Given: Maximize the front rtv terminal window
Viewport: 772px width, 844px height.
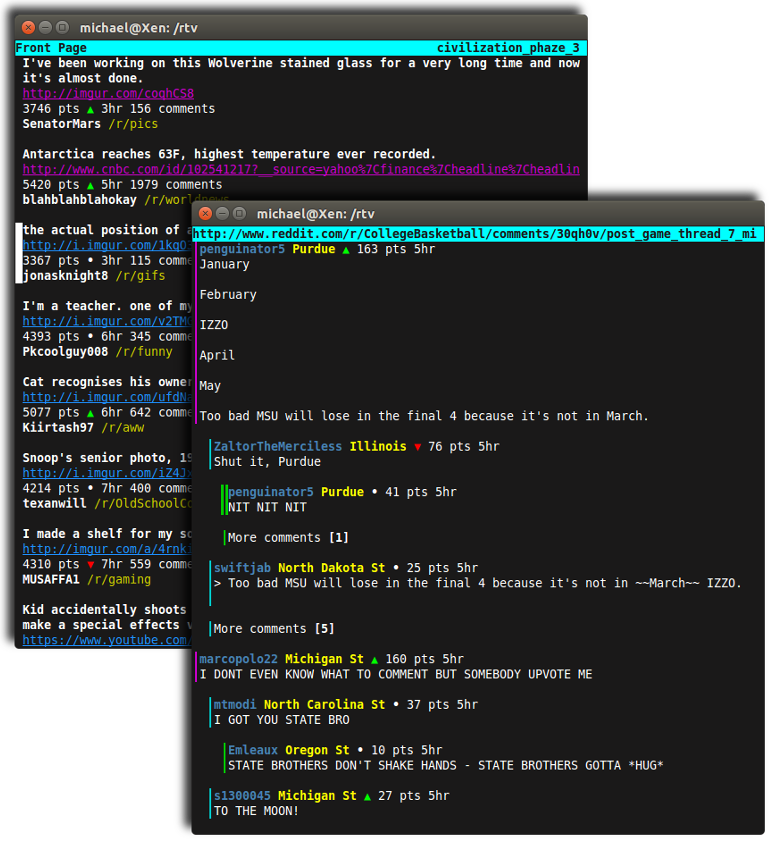Looking at the screenshot, I should tap(240, 214).
